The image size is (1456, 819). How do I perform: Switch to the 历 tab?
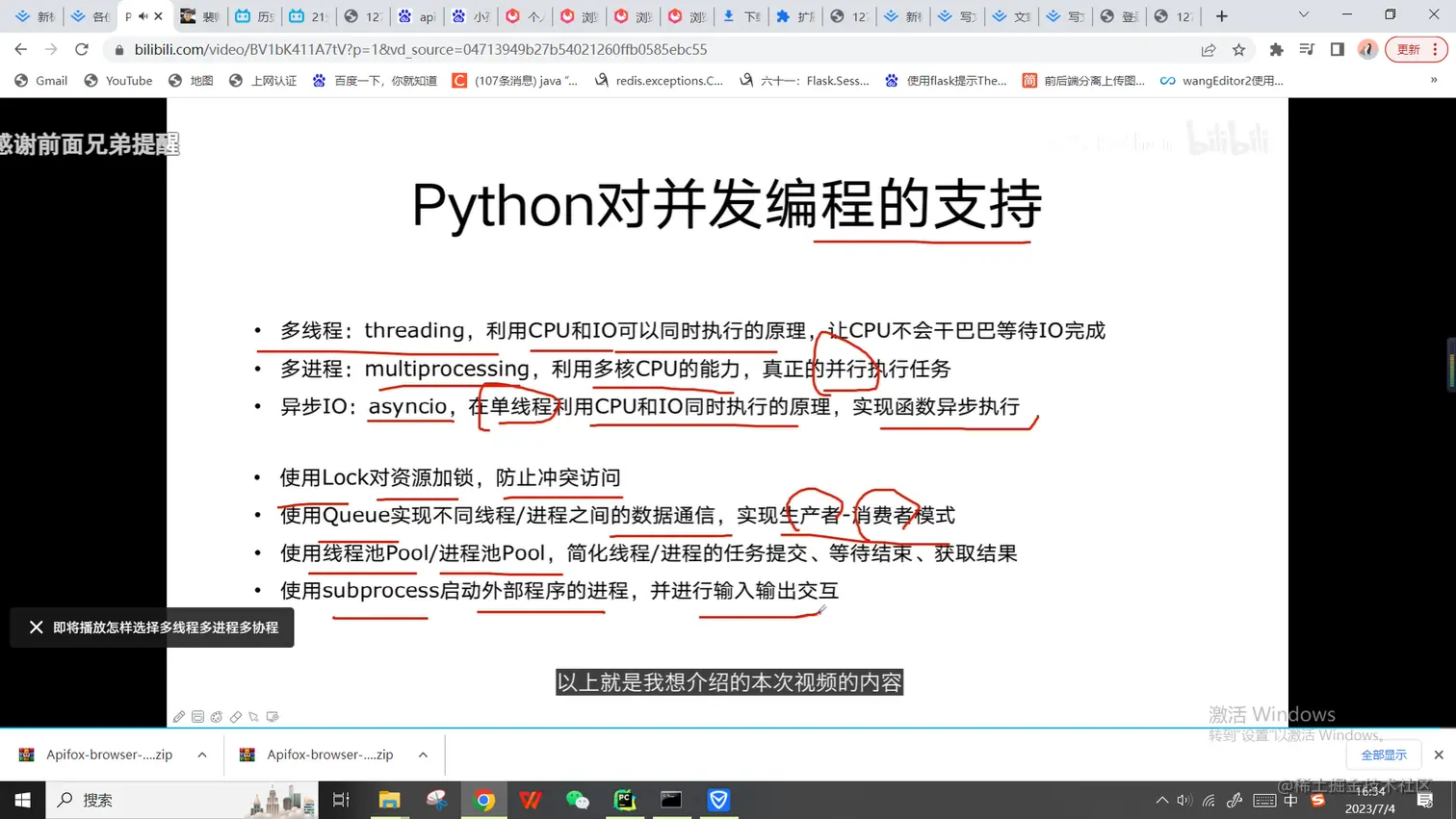click(255, 16)
